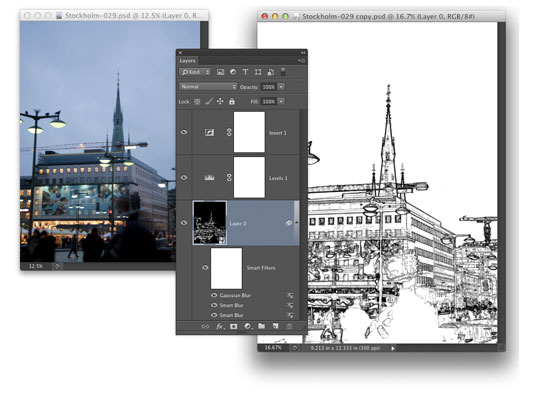
Task: Open blending options for Smart Blur below Gaussian Blur
Action: pos(290,305)
